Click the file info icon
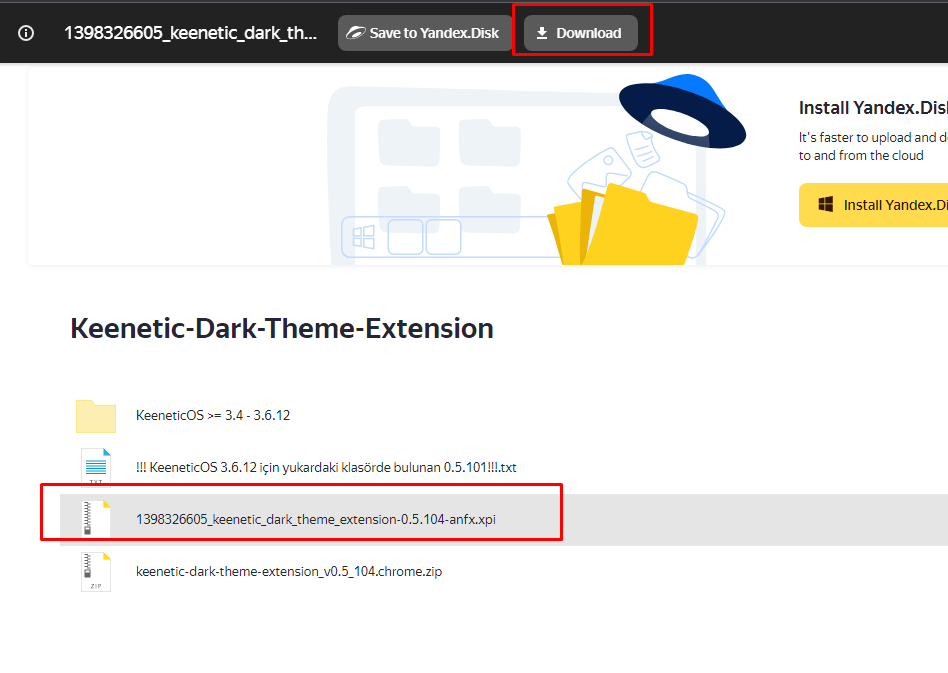This screenshot has height=673, width=948. coord(26,33)
